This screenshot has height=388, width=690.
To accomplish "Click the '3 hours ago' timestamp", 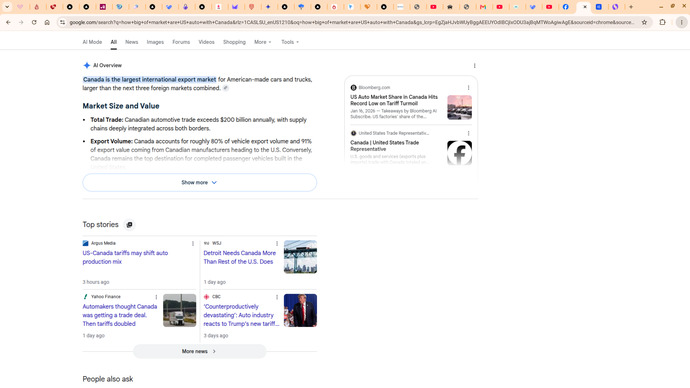I will pos(95,282).
